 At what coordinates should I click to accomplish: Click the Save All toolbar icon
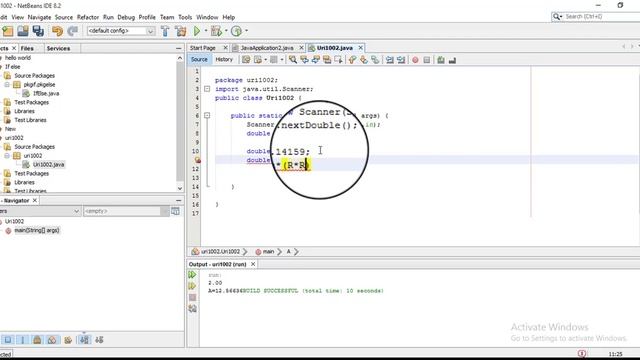(x=38, y=31)
